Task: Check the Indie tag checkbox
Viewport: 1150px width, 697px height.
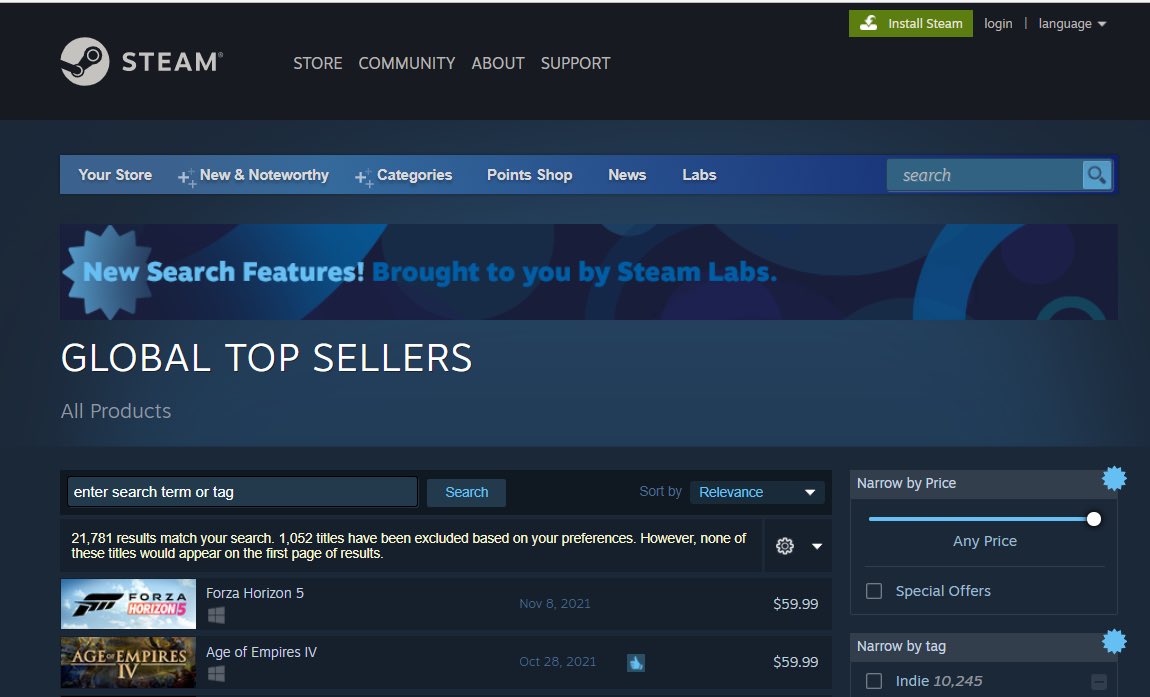Action: [874, 681]
